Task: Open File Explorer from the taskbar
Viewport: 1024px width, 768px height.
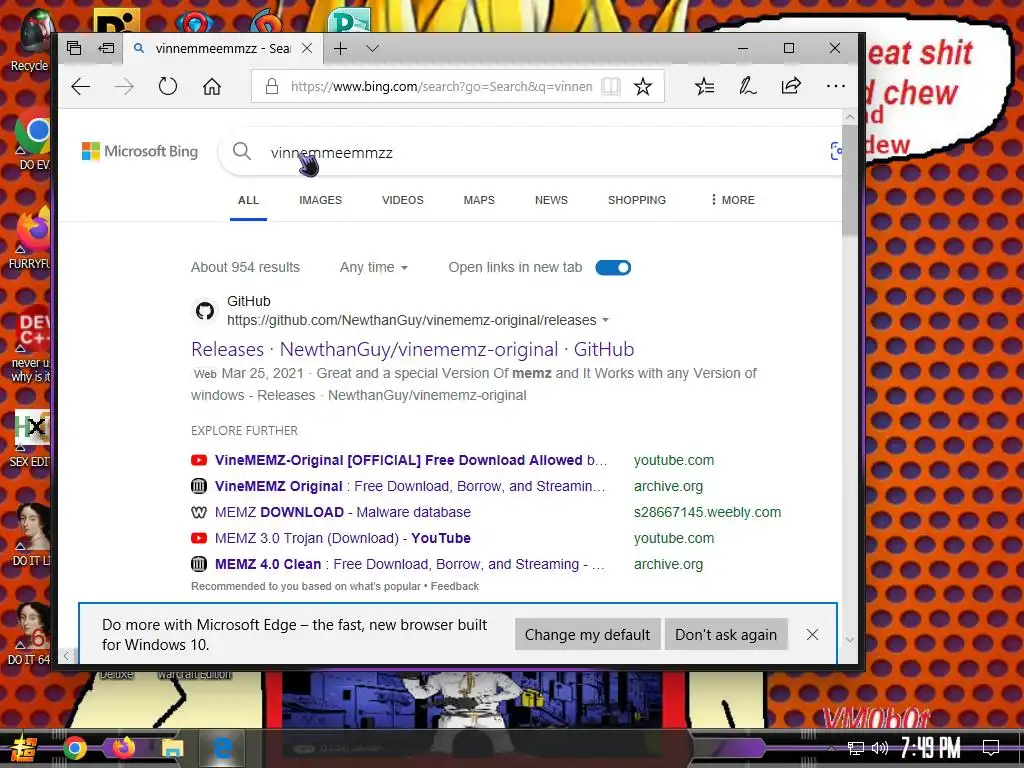Action: coord(172,748)
